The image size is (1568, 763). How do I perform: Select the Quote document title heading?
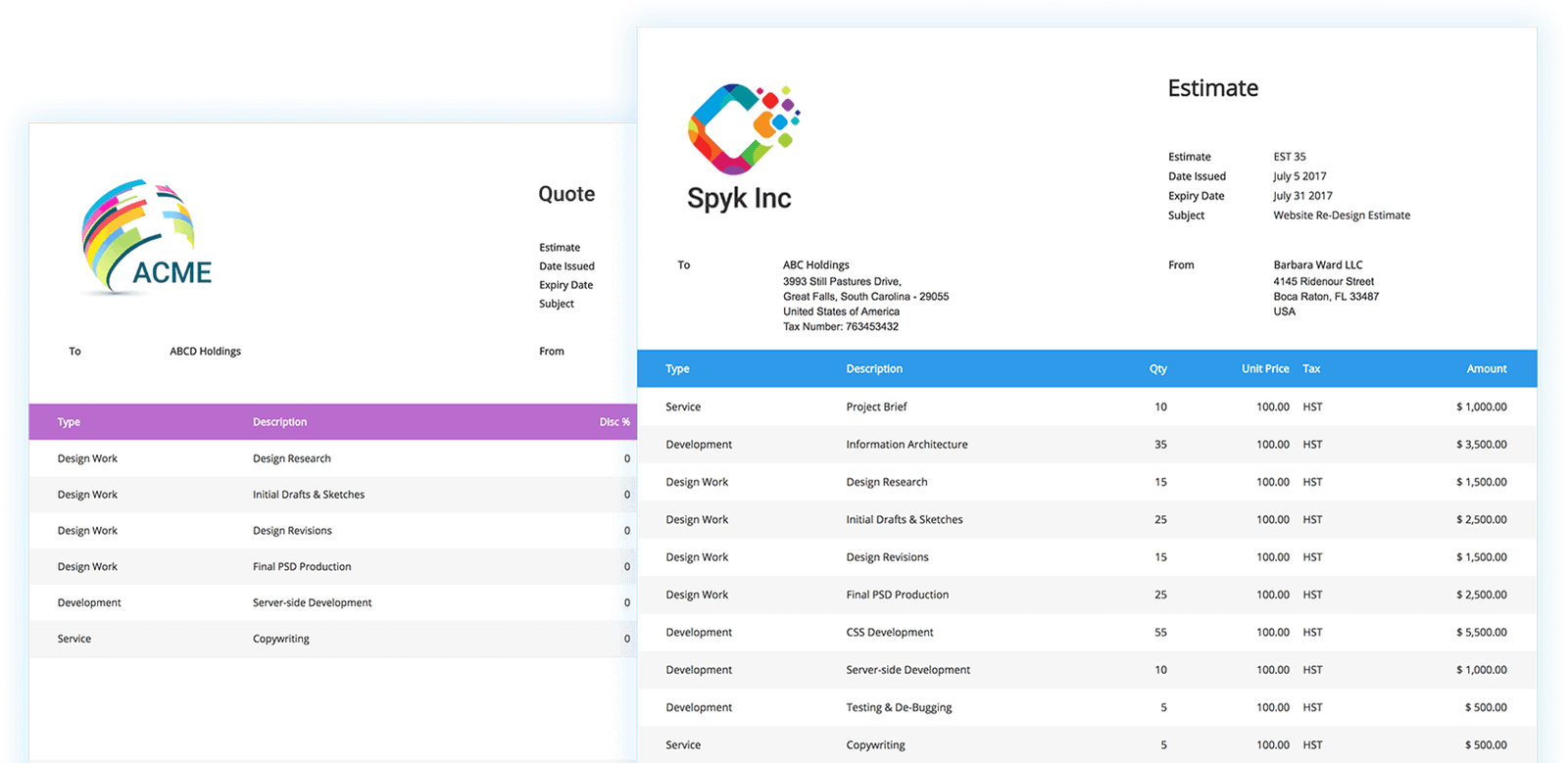click(566, 194)
